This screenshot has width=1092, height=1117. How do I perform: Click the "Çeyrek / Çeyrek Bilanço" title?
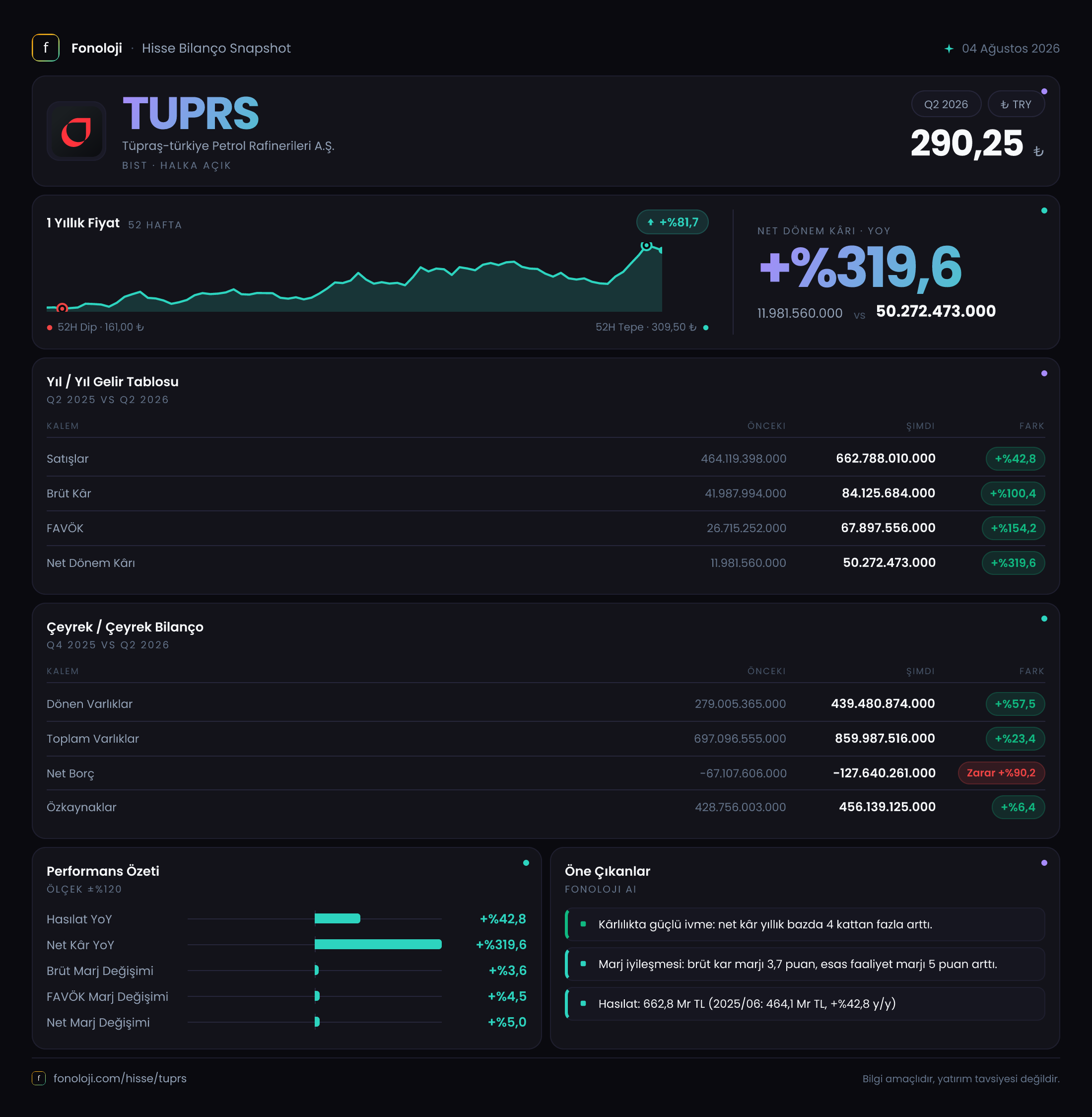click(x=125, y=627)
